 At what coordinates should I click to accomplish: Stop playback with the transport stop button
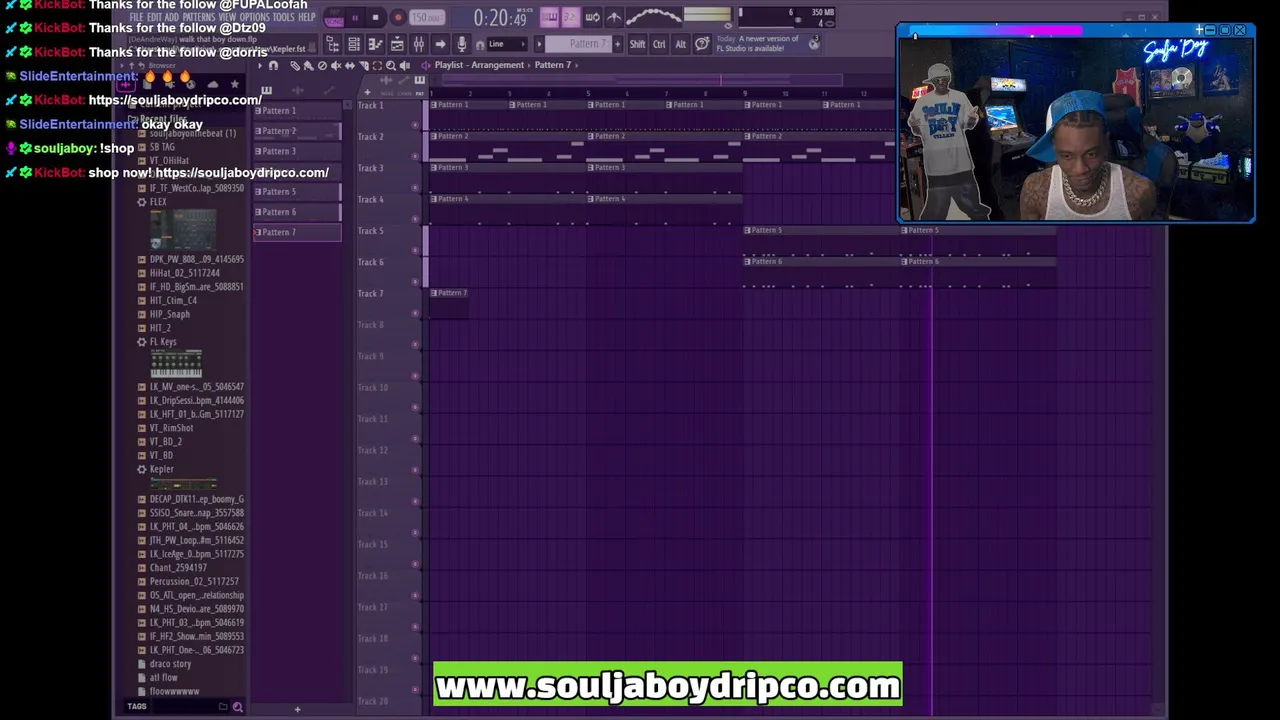click(375, 17)
